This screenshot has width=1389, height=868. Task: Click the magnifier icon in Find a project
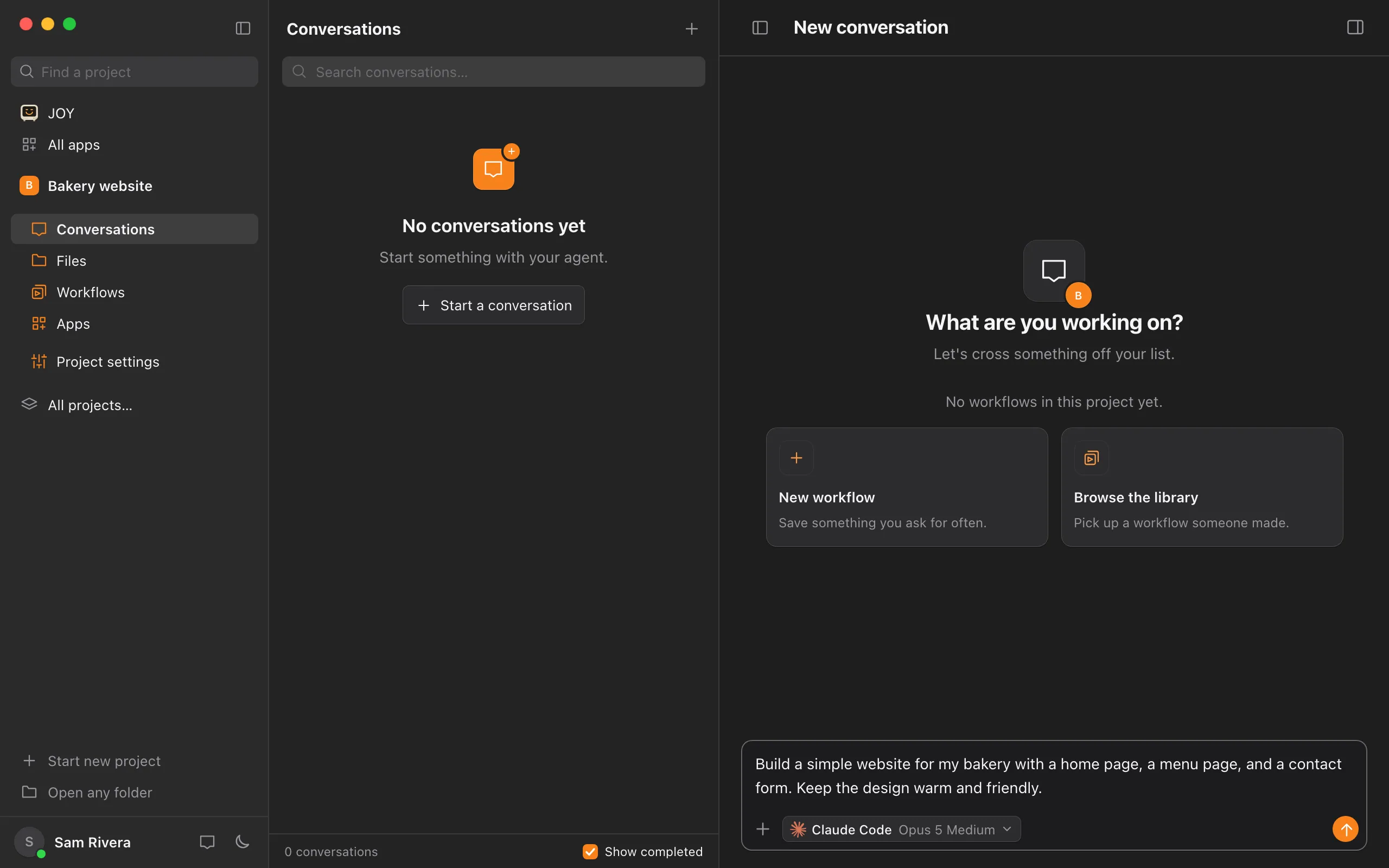click(27, 72)
